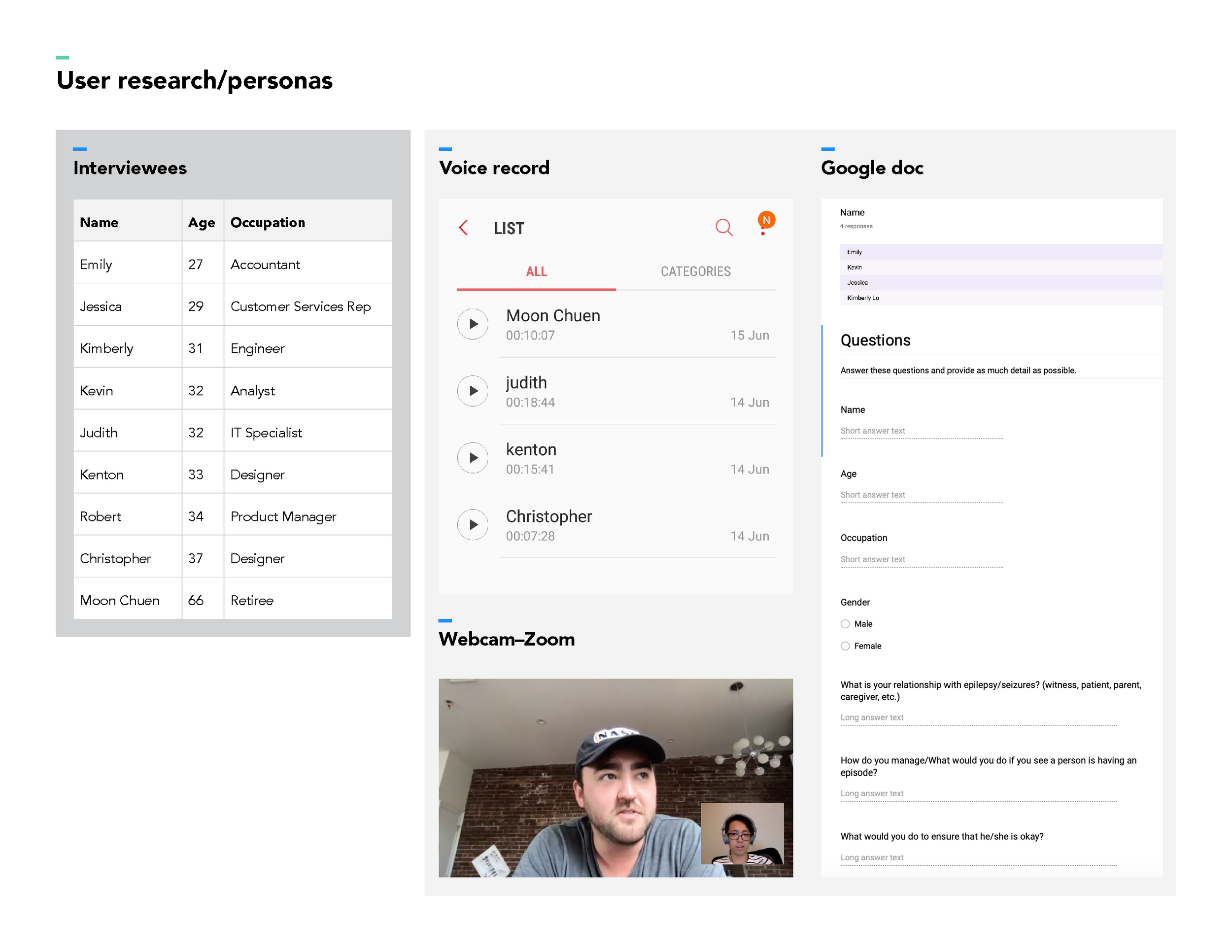Select the Female gender radio button
This screenshot has height=952, width=1232.
click(x=845, y=646)
